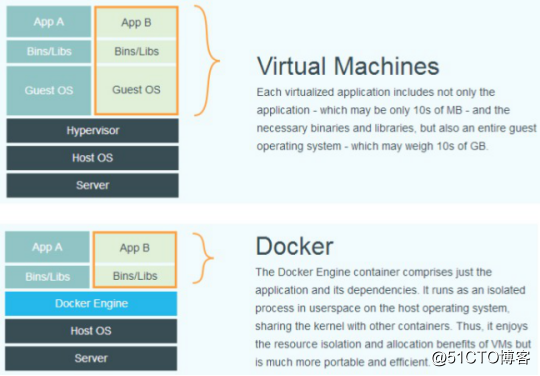This screenshot has width=540, height=376.
Task: Select teal Bins/Libs block above Docker Engine
Action: [x=47, y=277]
